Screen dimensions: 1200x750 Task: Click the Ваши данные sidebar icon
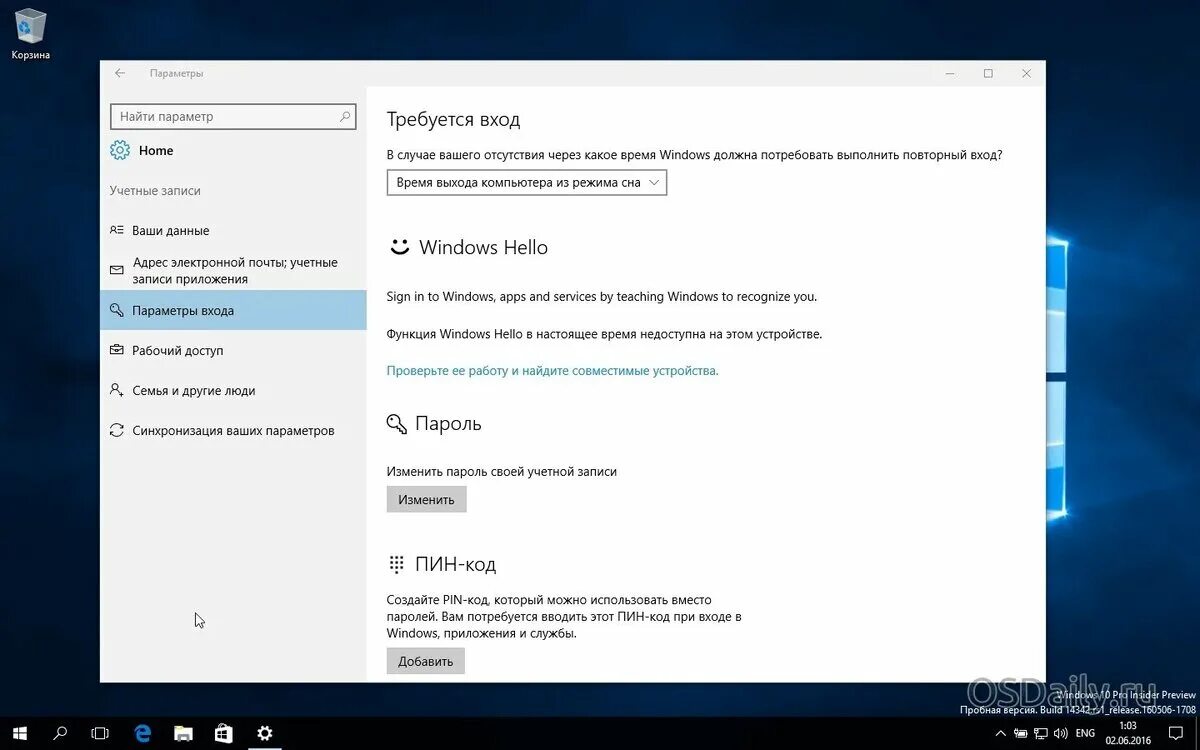(117, 230)
